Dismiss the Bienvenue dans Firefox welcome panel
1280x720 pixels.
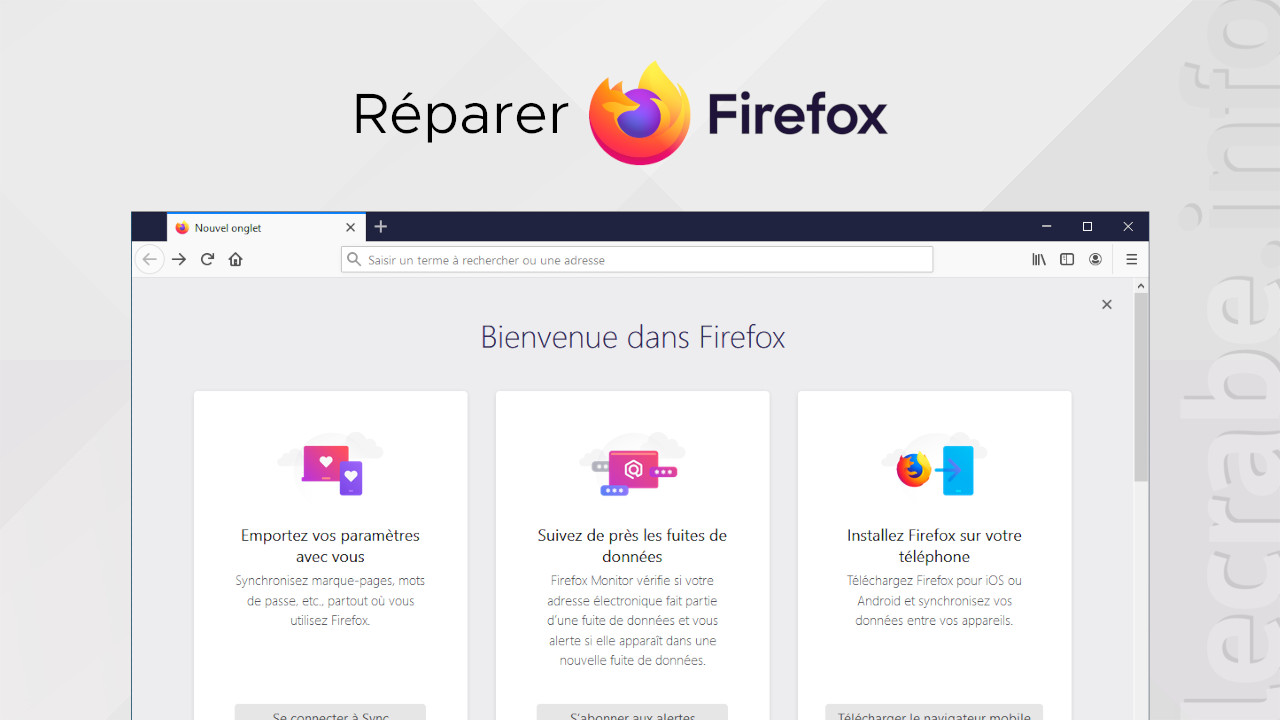1106,304
